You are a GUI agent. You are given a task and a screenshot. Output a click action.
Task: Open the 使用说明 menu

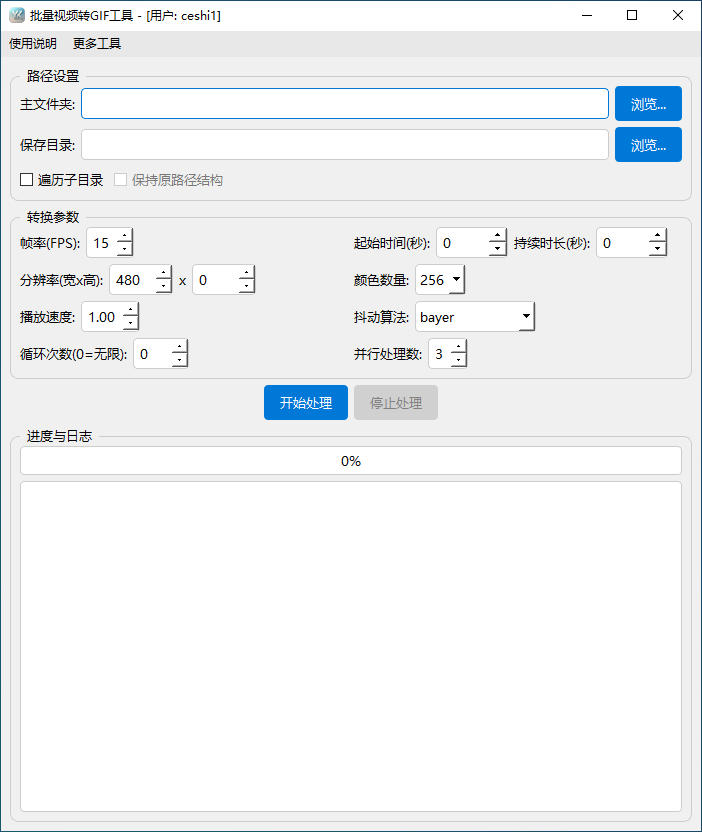pyautogui.click(x=33, y=44)
